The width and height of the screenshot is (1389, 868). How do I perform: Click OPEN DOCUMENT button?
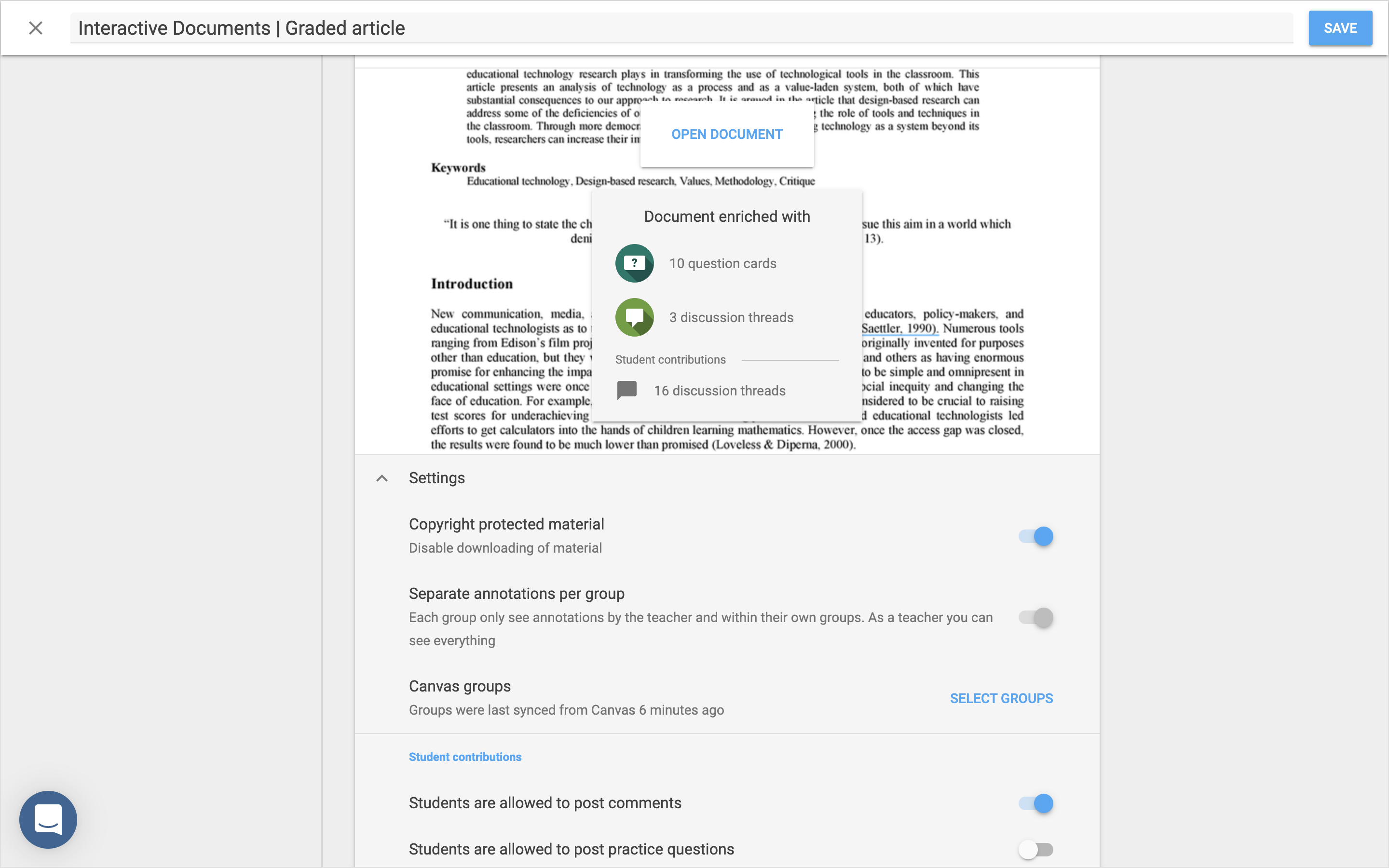coord(727,135)
